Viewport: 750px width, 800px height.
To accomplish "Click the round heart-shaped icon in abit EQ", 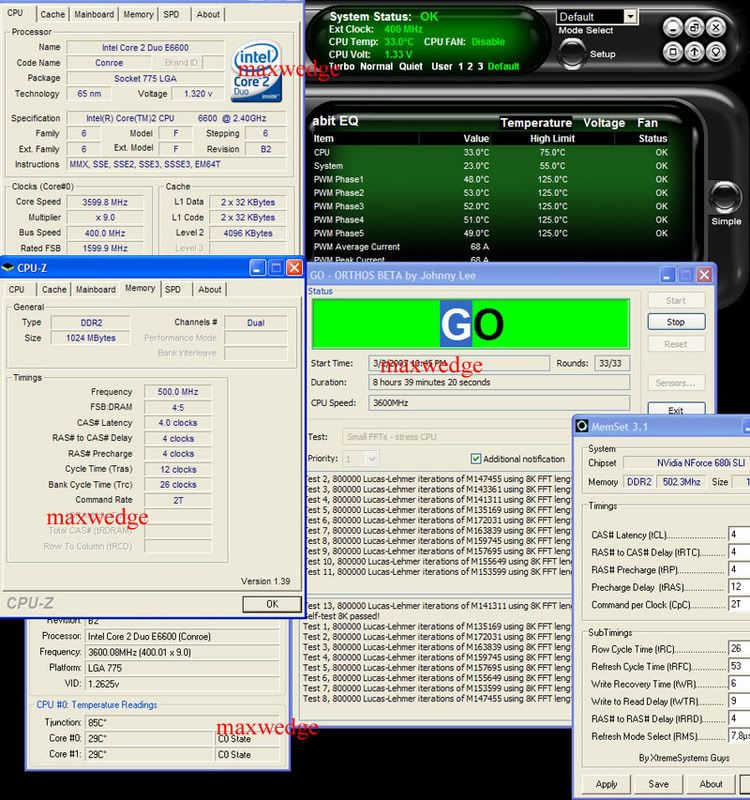I will tap(716, 52).
